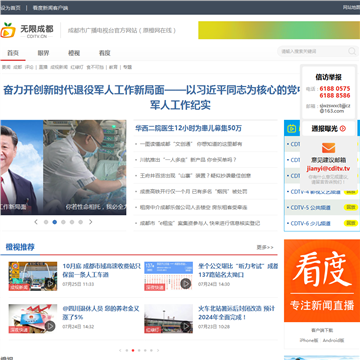Click the search magnifier icon
Viewport: 360px width, 360px height.
pos(352,51)
